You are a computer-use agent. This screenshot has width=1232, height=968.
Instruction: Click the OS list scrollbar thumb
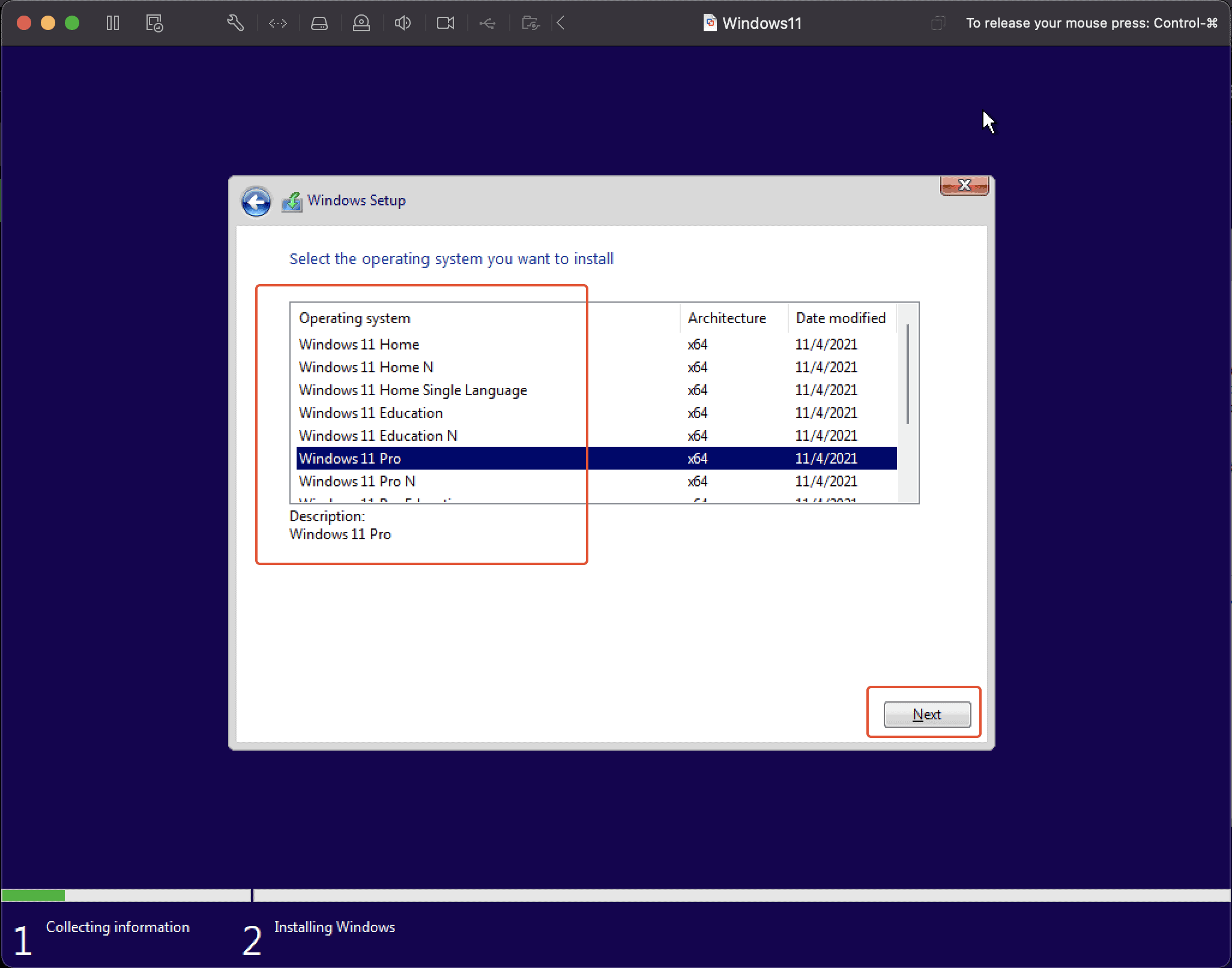[908, 374]
